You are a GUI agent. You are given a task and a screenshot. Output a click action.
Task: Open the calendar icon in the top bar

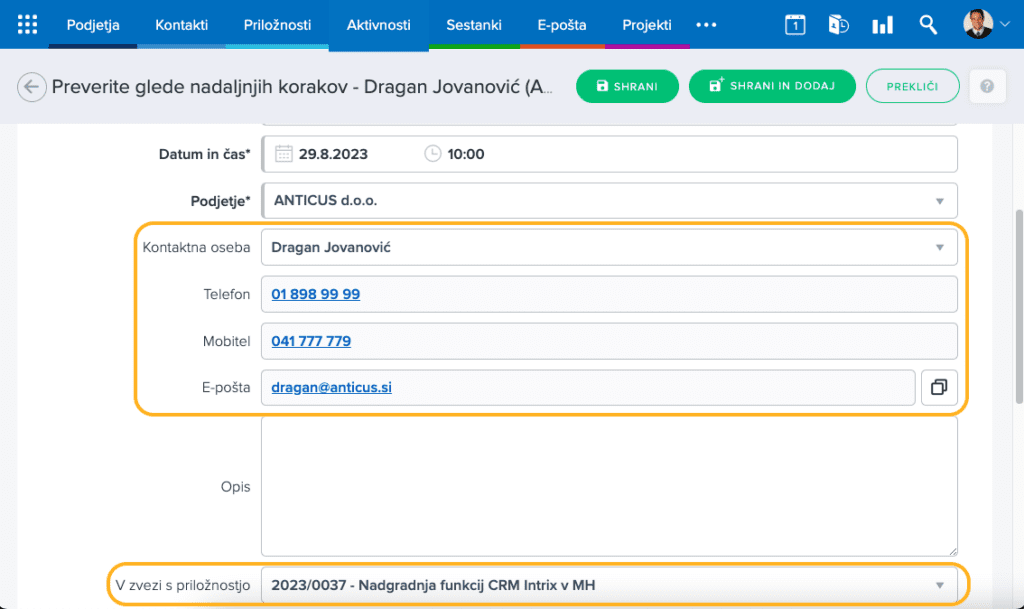click(795, 24)
